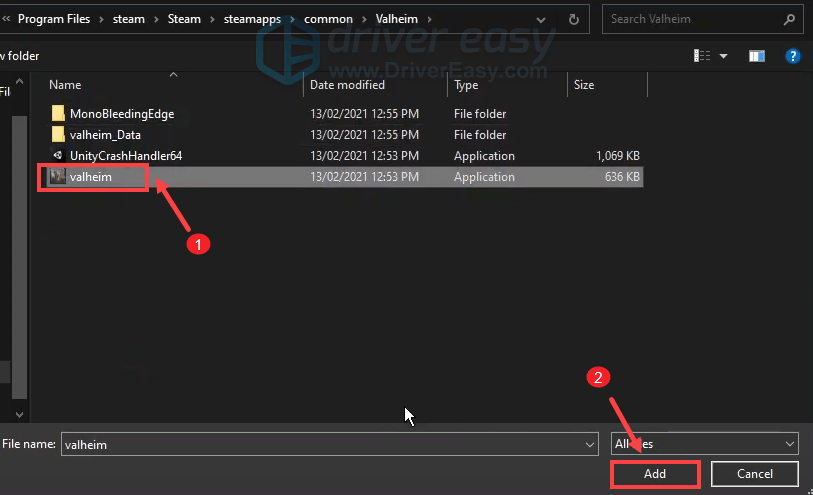This screenshot has width=813, height=495.
Task: Click the refresh icon in address bar
Action: click(x=573, y=20)
